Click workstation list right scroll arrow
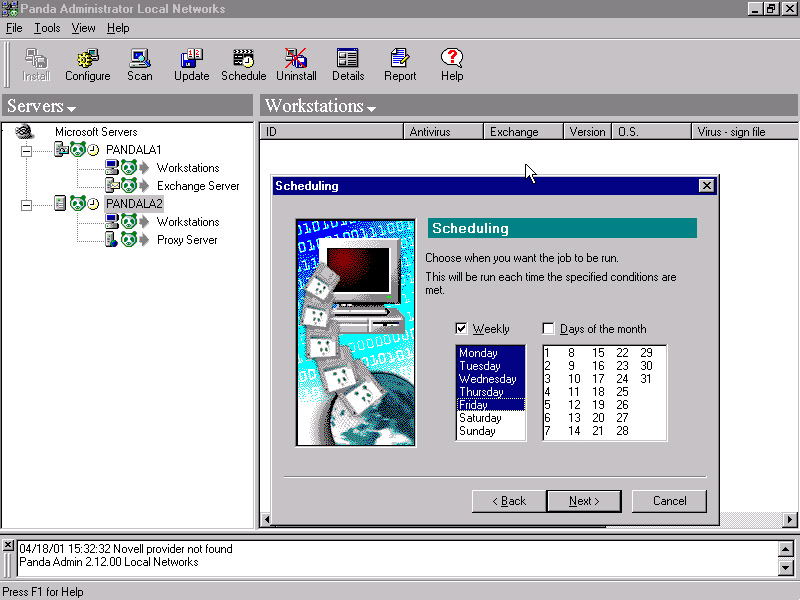Screen dimensions: 800x600 coord(790,519)
